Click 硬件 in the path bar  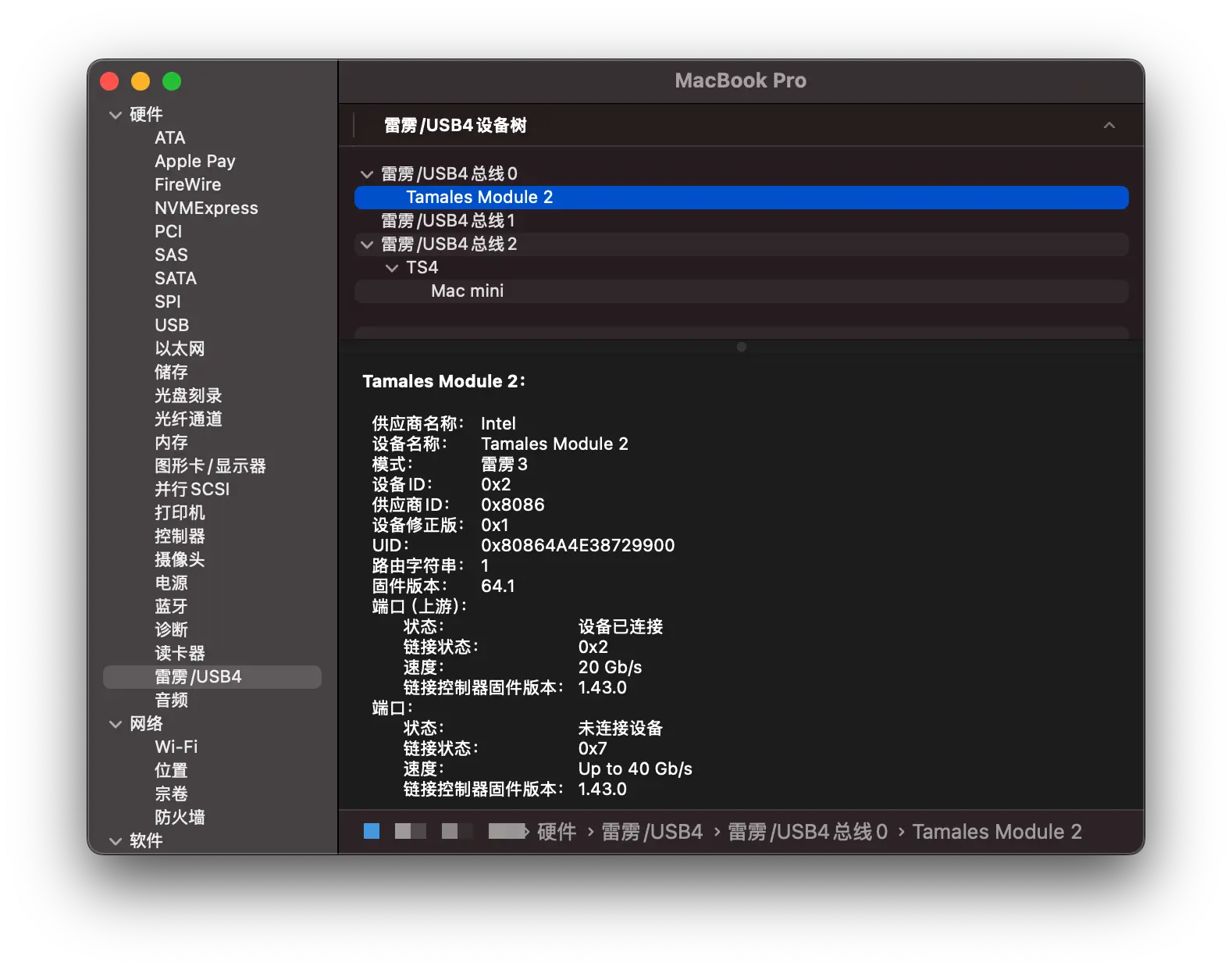click(557, 832)
